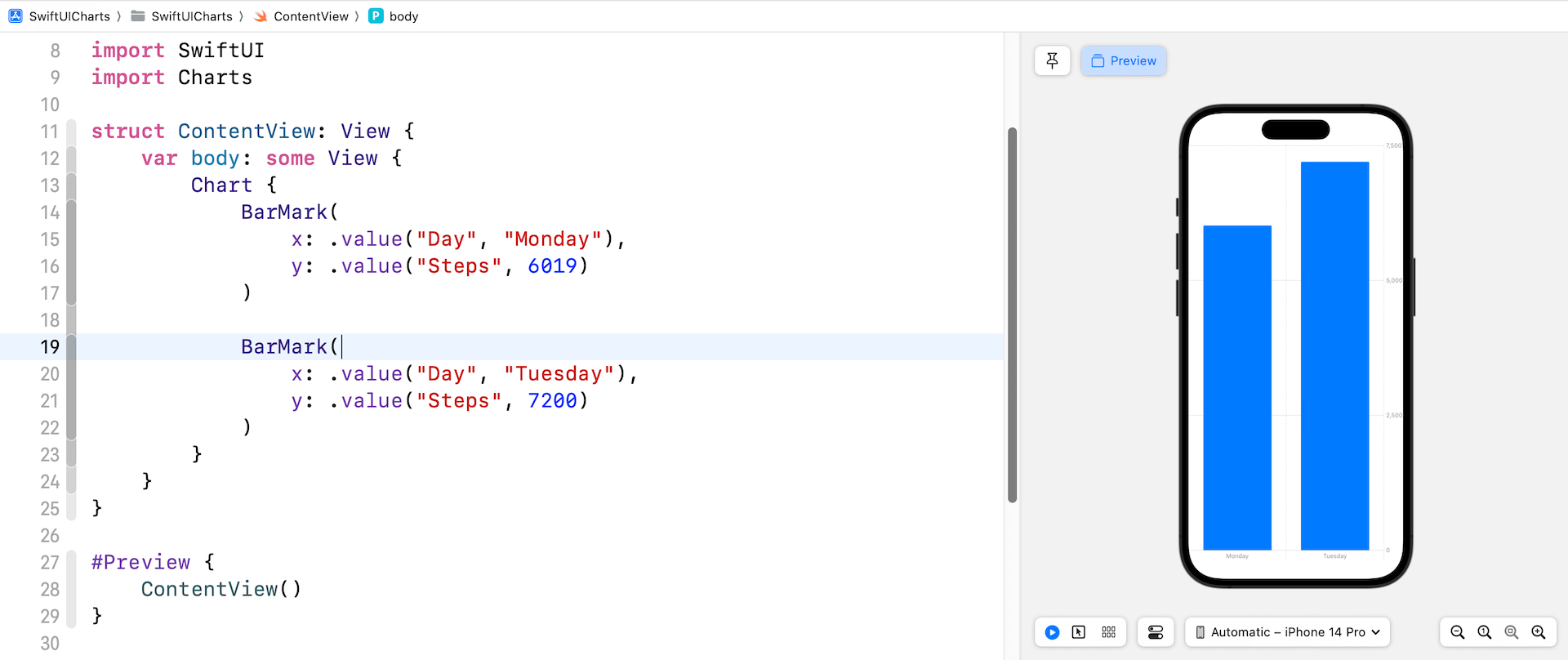This screenshot has width=1568, height=660.
Task: Click the Preview button above the canvas
Action: [x=1124, y=60]
